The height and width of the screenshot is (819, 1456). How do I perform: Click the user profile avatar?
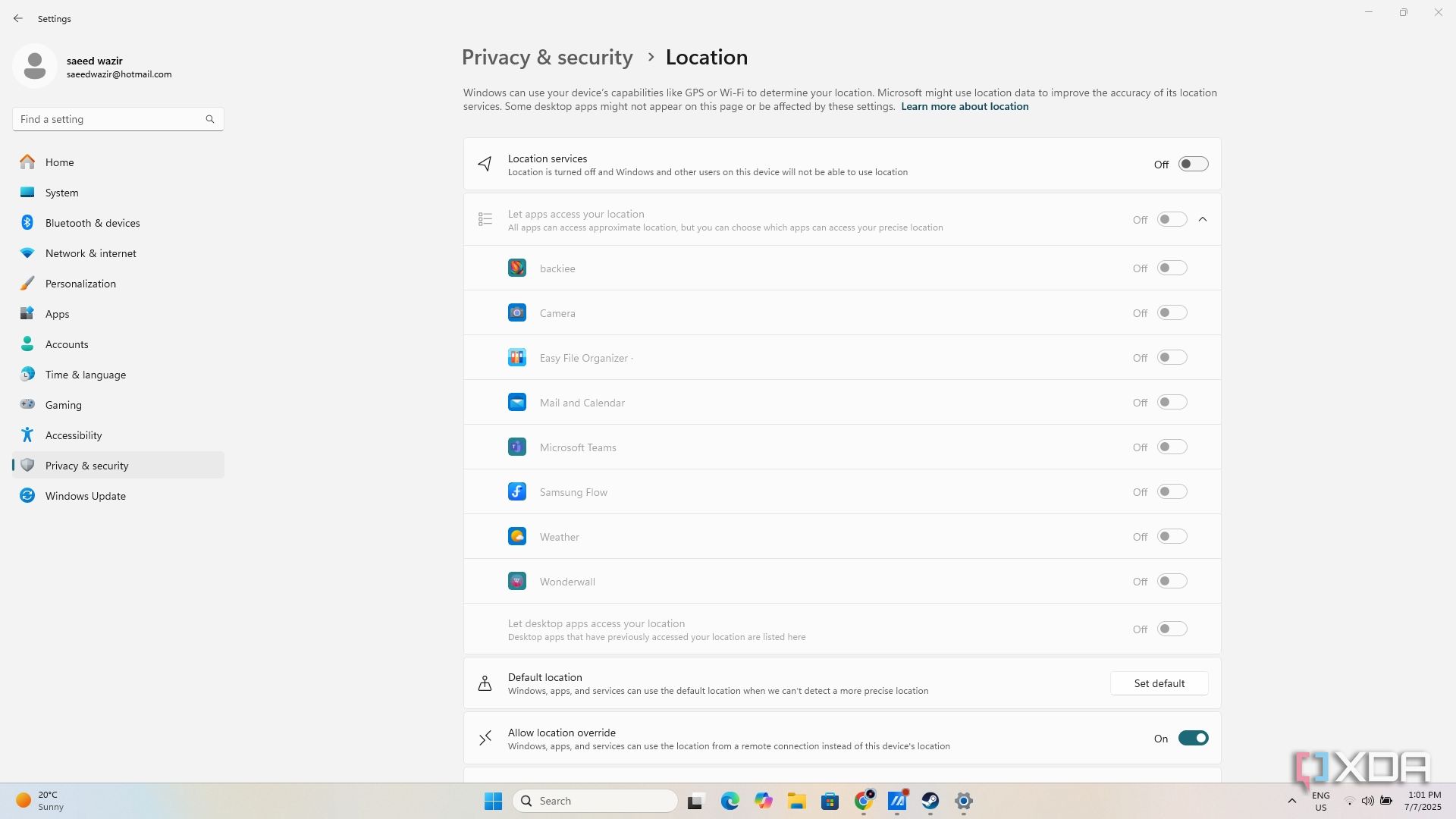(34, 66)
